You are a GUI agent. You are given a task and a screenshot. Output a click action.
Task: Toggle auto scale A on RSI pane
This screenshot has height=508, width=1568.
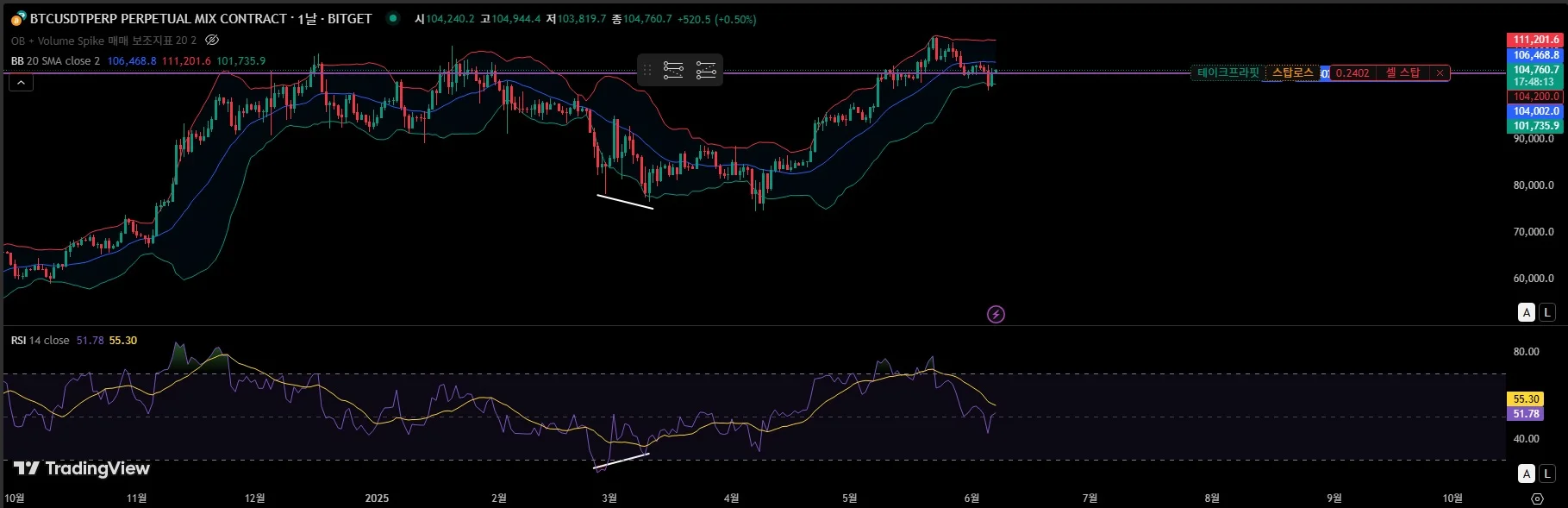pos(1527,473)
